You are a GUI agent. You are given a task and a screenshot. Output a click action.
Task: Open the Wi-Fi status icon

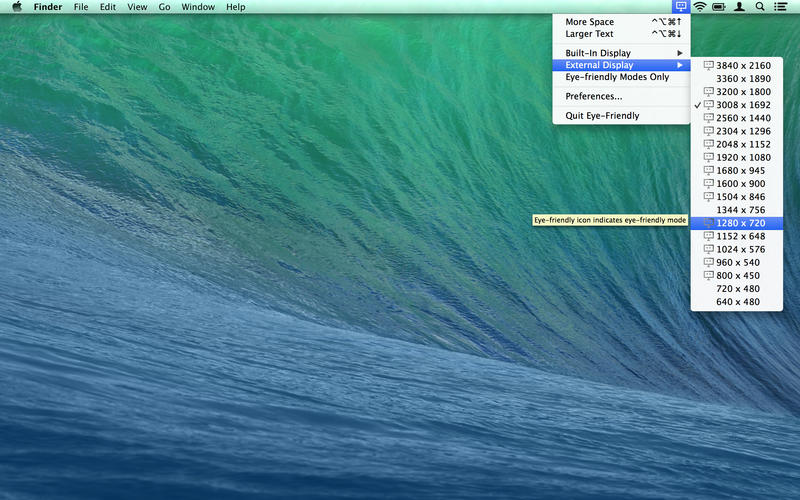(700, 7)
